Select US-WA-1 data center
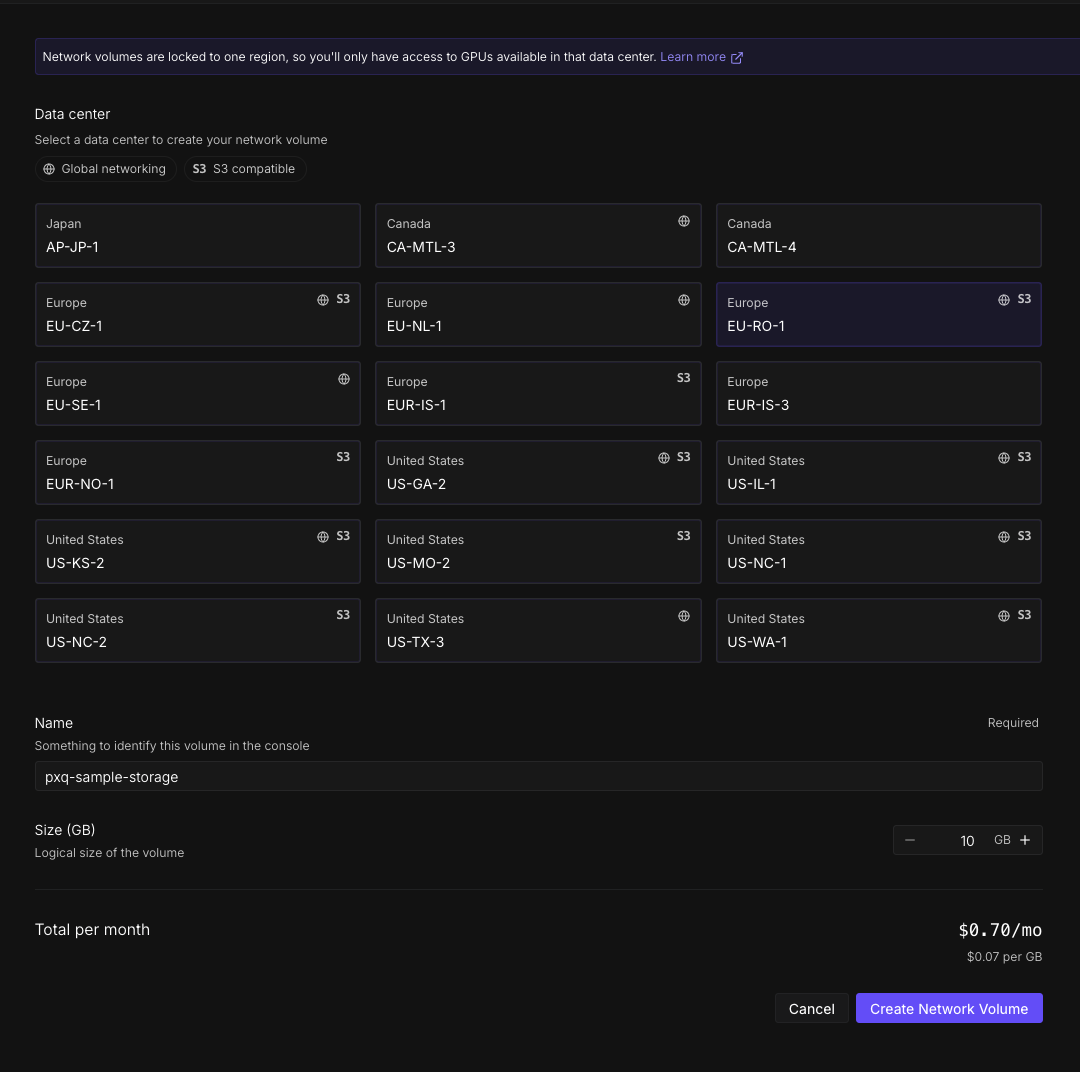Screen dimensions: 1080x1072 pyautogui.click(x=878, y=630)
